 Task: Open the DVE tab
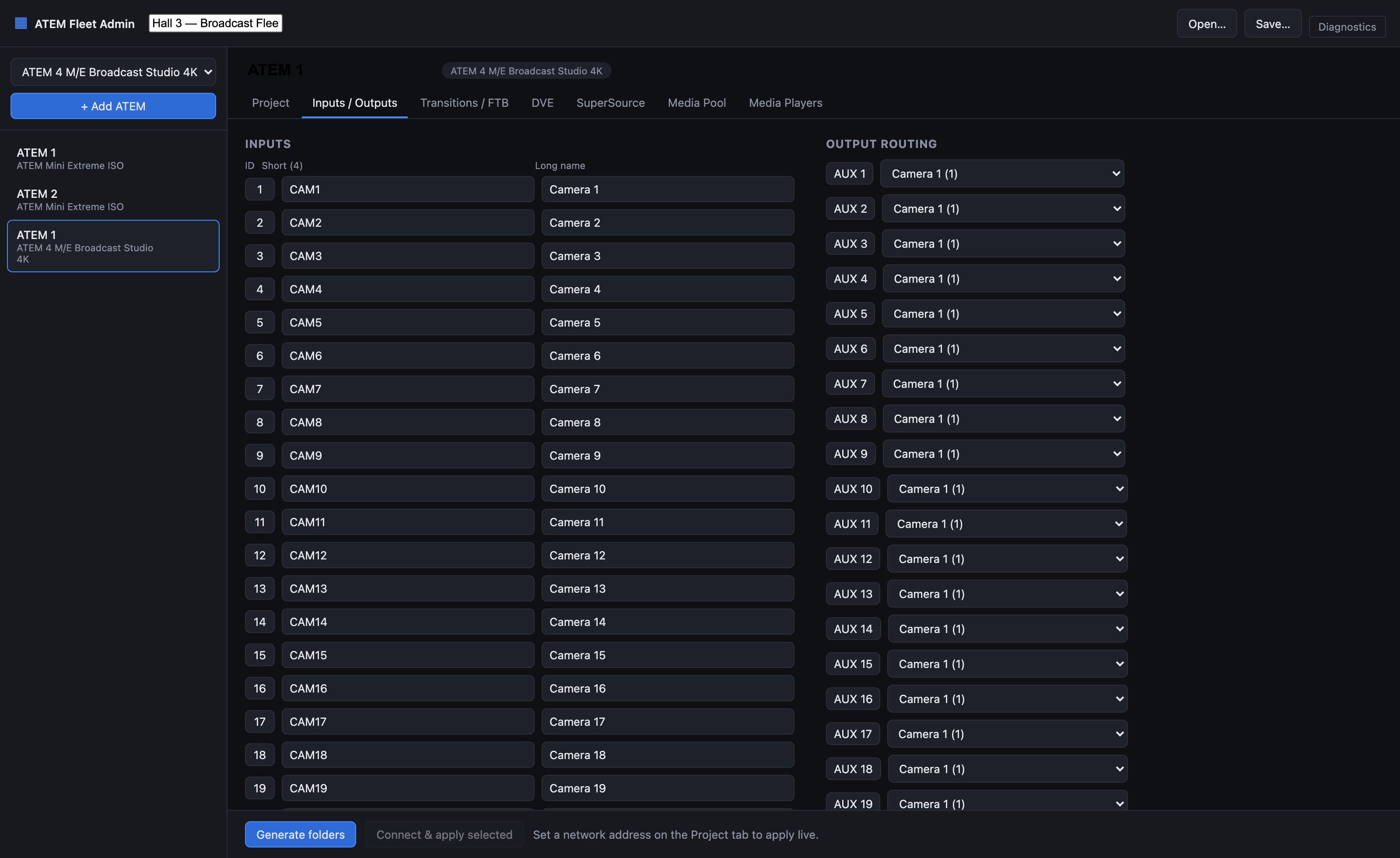tap(542, 103)
